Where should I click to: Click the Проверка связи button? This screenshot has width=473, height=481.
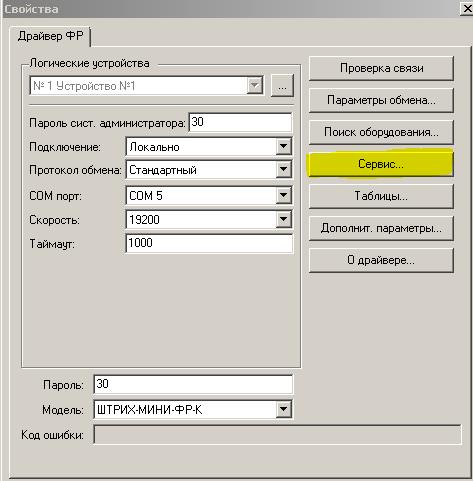pos(381,68)
